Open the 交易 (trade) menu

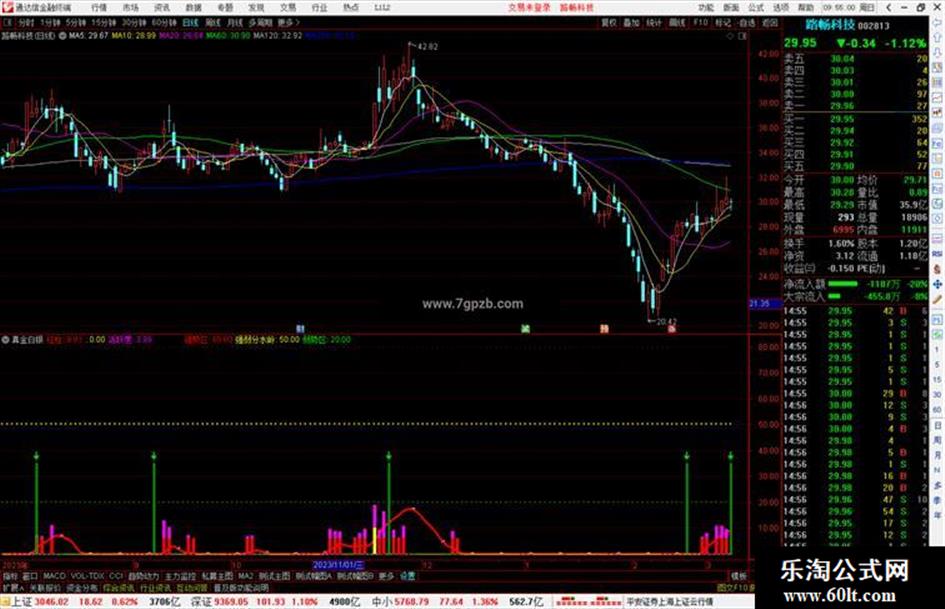coord(287,7)
